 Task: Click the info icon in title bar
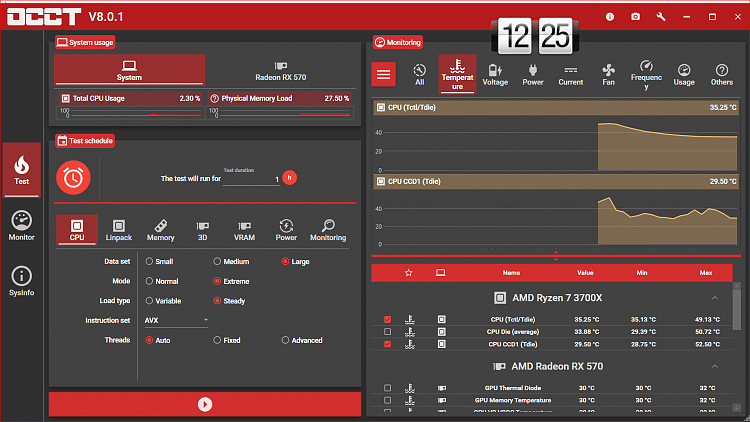610,17
